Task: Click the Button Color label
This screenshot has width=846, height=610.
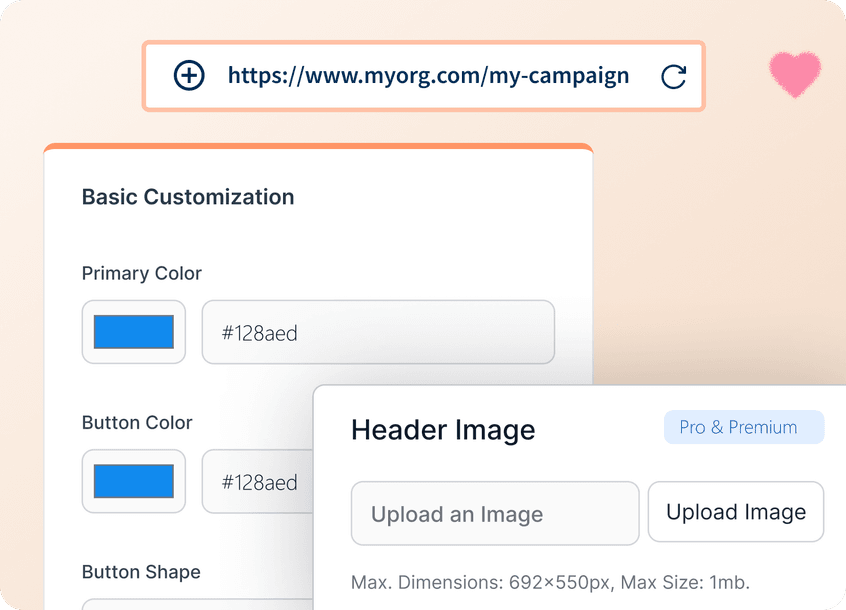Action: pos(137,423)
